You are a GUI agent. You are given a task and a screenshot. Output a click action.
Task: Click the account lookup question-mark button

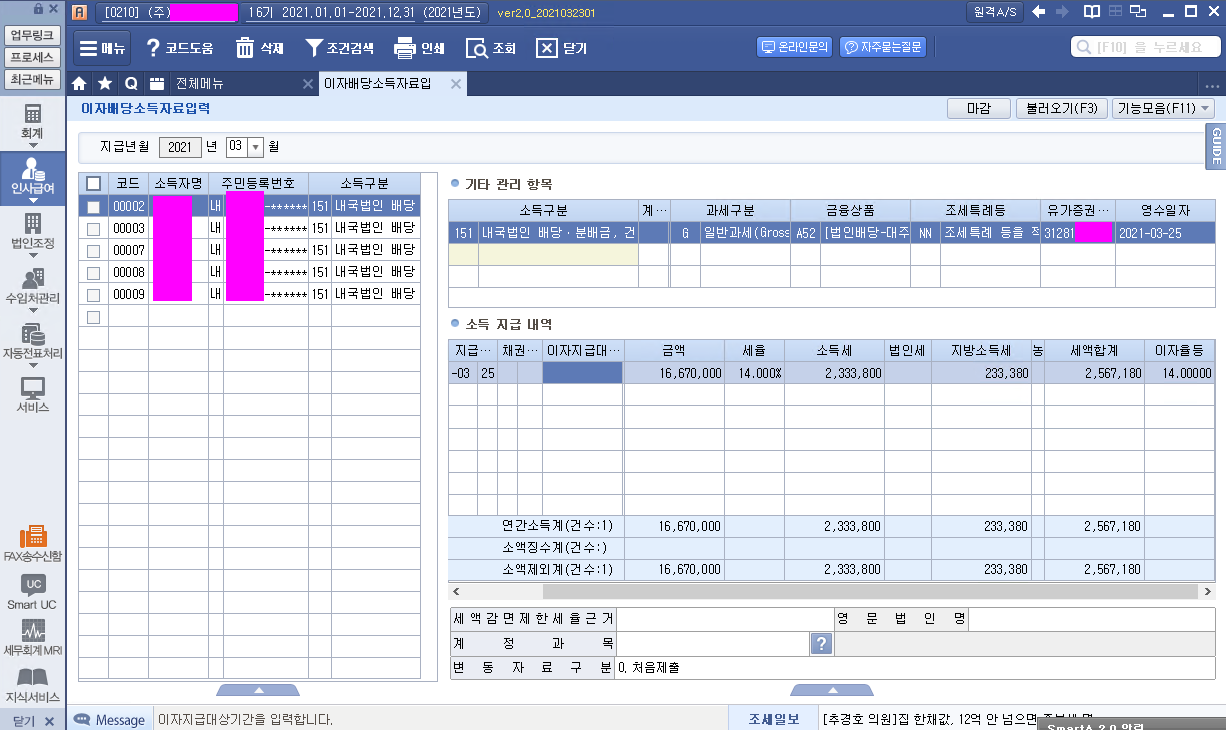pyautogui.click(x=822, y=644)
